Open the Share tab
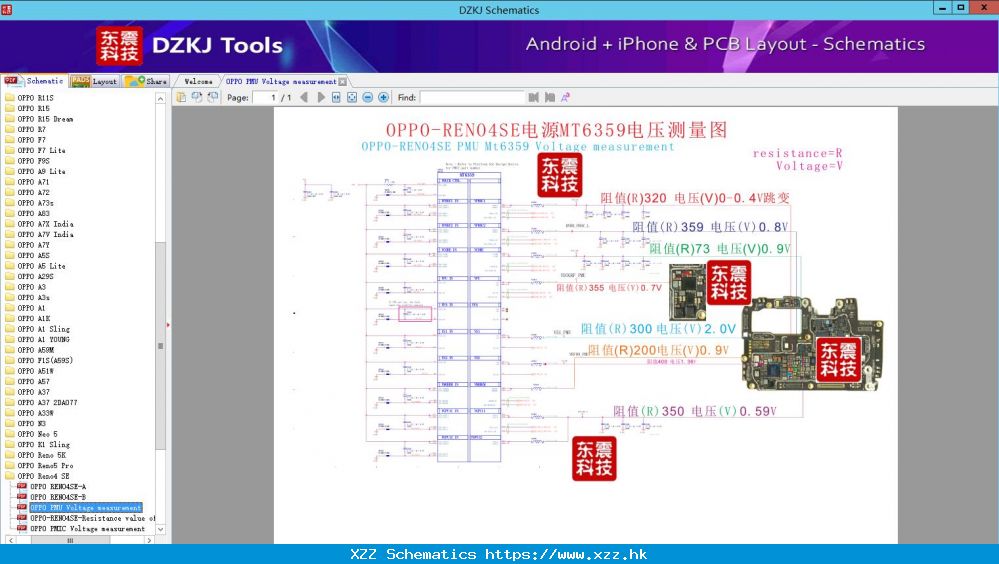The width and height of the screenshot is (999, 564). pos(146,81)
